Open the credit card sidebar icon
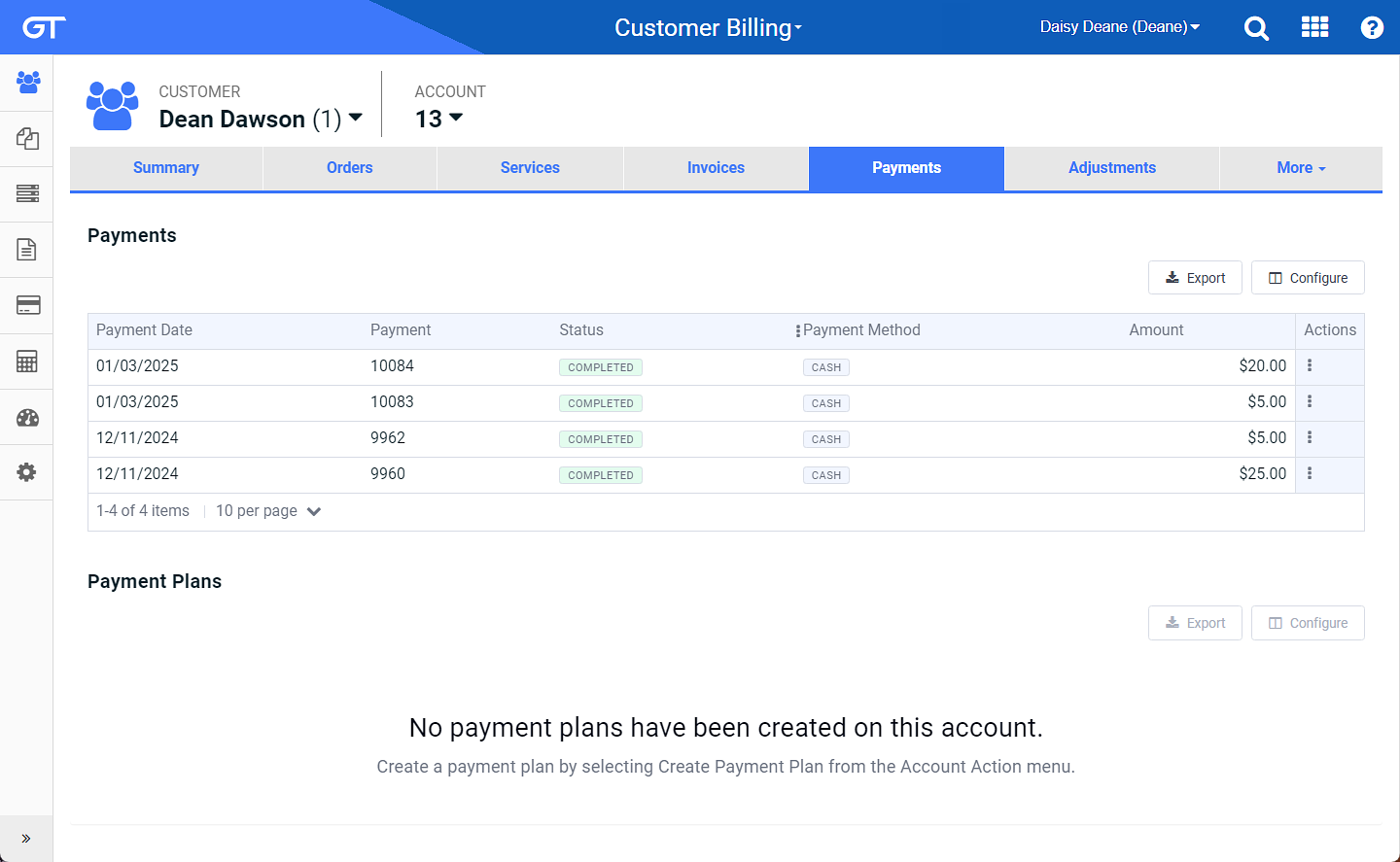This screenshot has height=862, width=1400. (x=27, y=305)
